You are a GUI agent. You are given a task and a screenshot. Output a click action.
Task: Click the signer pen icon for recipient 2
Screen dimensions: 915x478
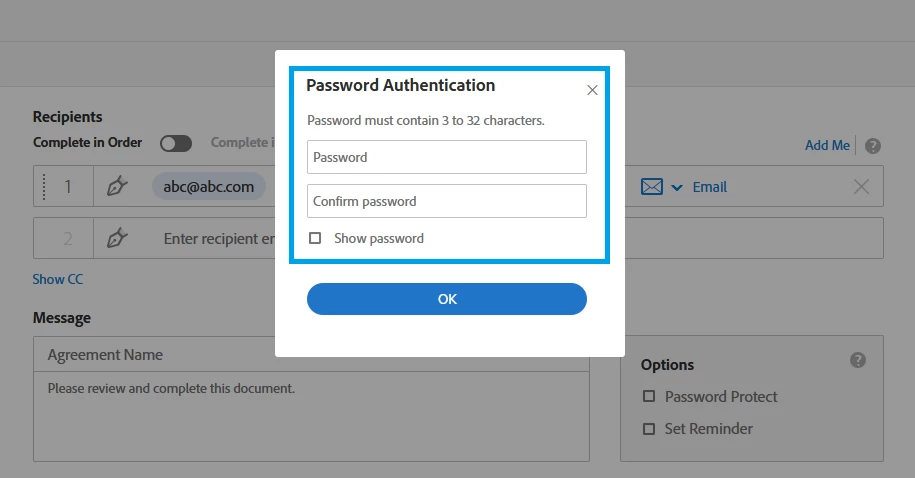coord(117,238)
